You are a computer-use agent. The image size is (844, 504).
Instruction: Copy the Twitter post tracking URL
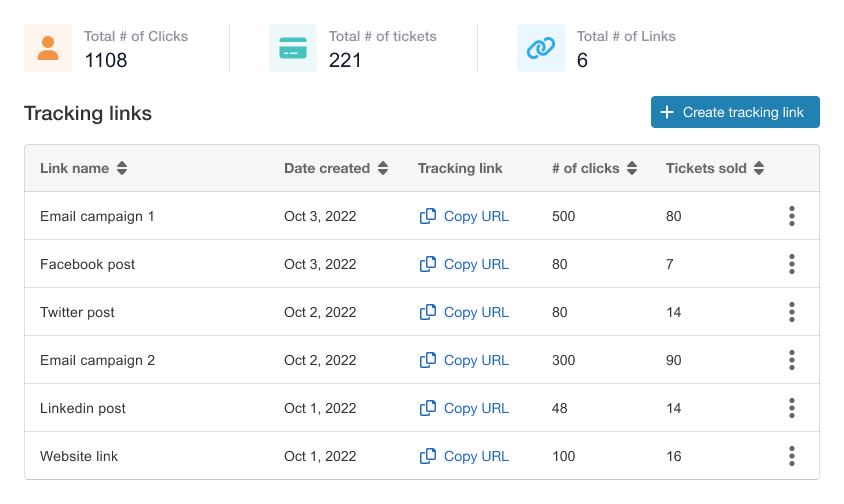point(464,312)
